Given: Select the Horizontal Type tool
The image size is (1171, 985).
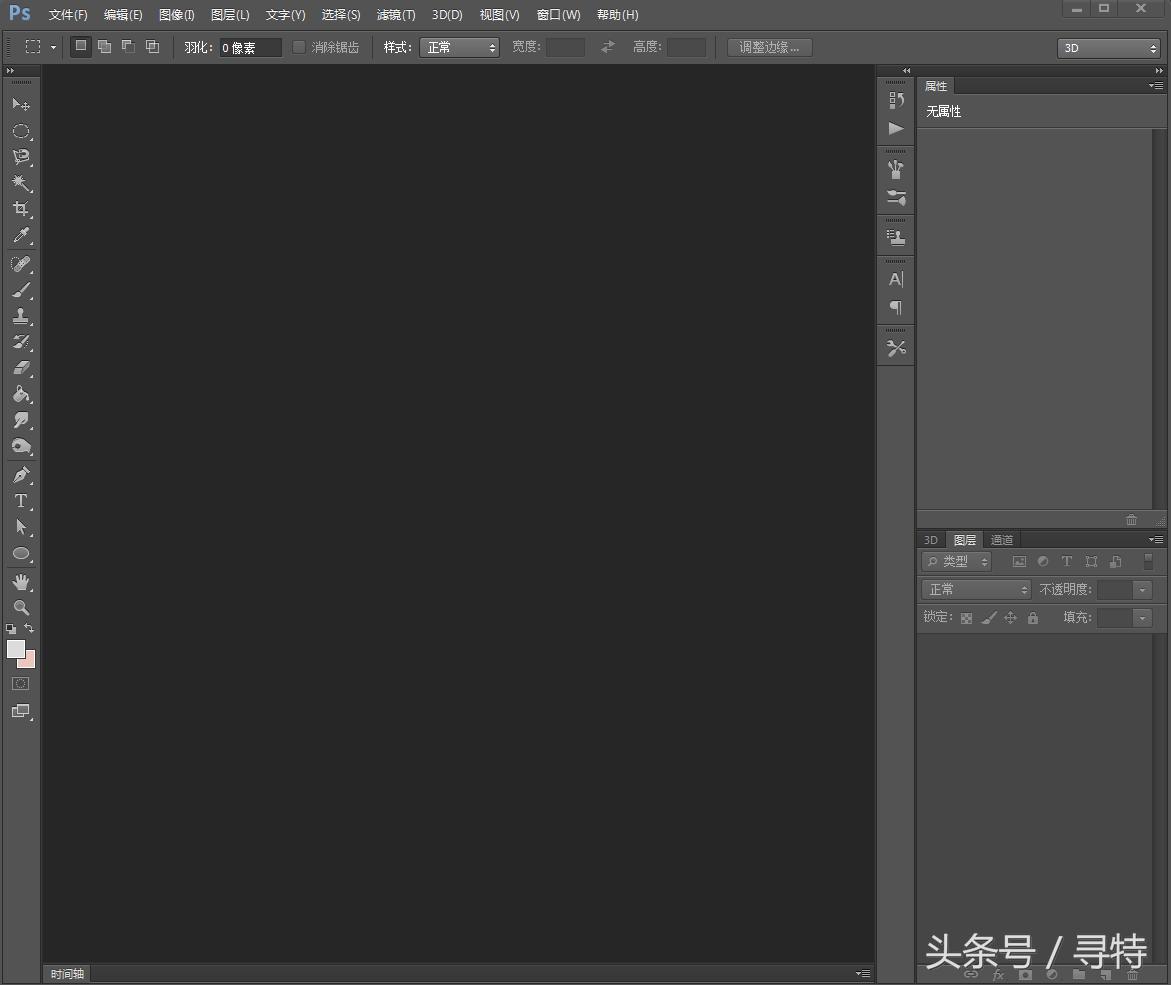Looking at the screenshot, I should [x=22, y=501].
